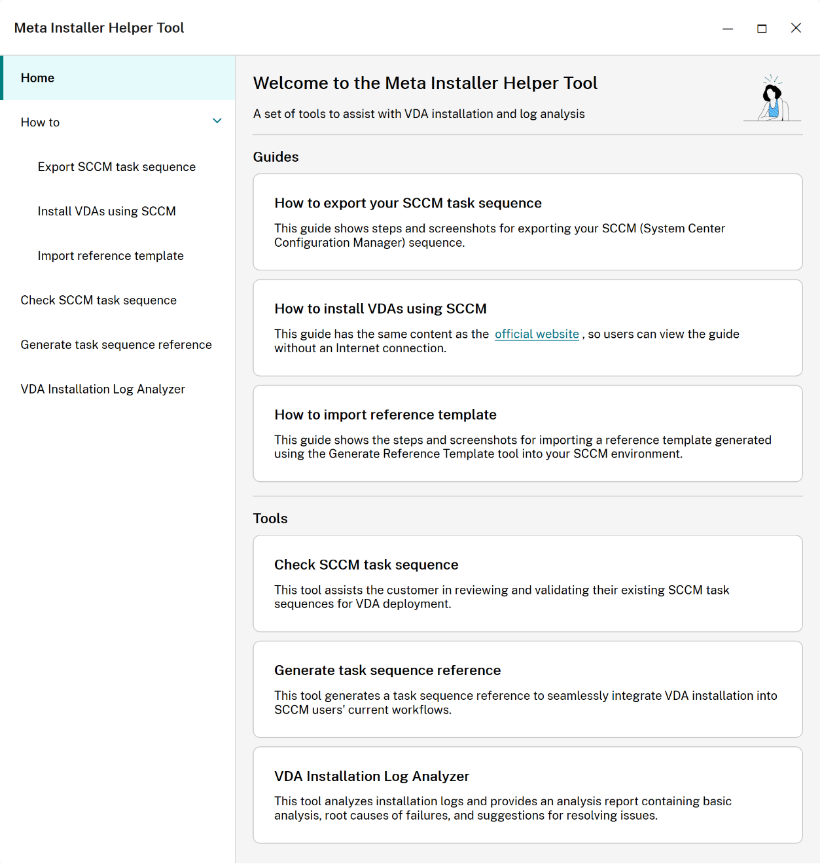Click the waving person illustration icon
The height and width of the screenshot is (864, 820).
[x=771, y=97]
